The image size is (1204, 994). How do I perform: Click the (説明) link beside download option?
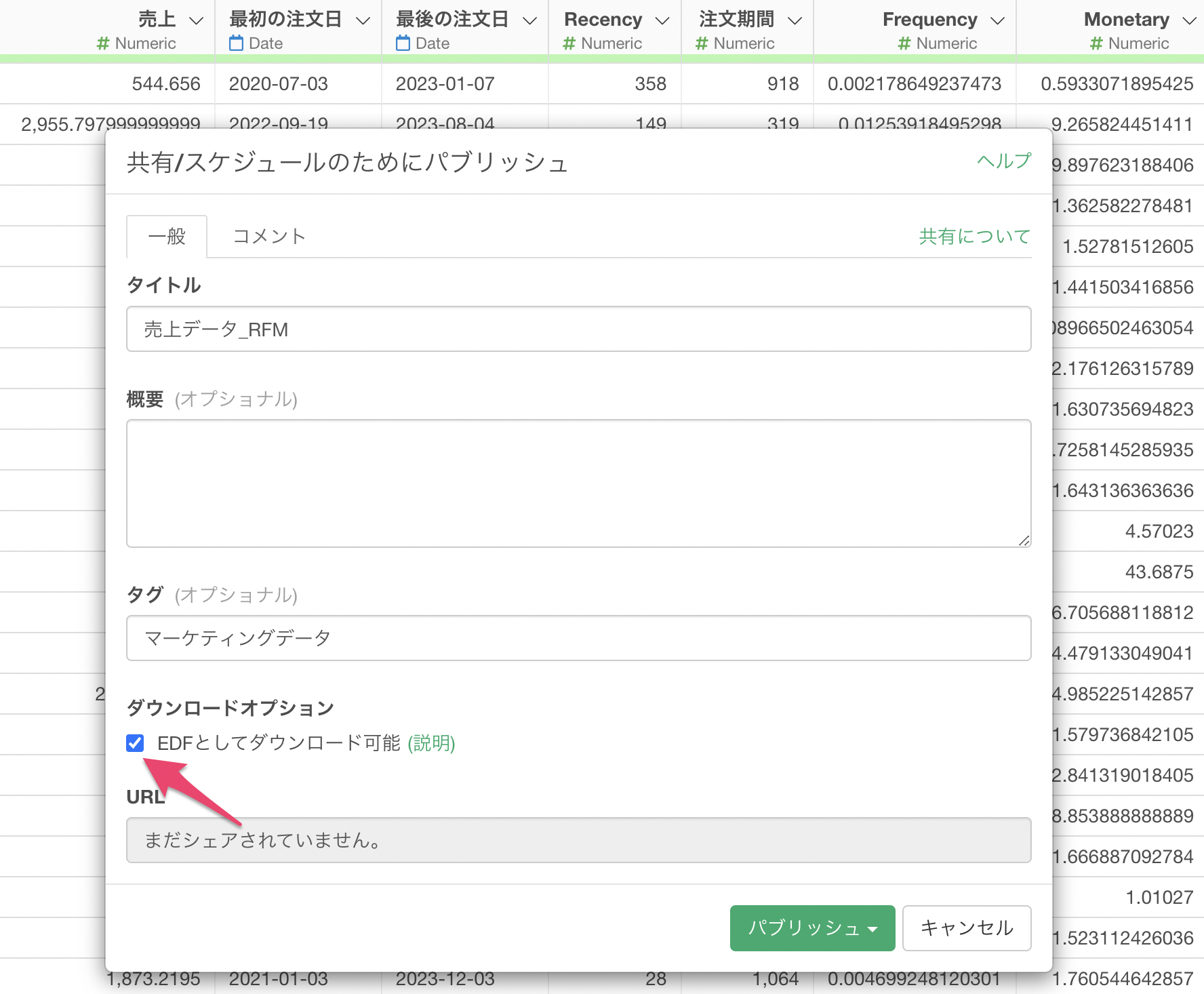click(431, 743)
